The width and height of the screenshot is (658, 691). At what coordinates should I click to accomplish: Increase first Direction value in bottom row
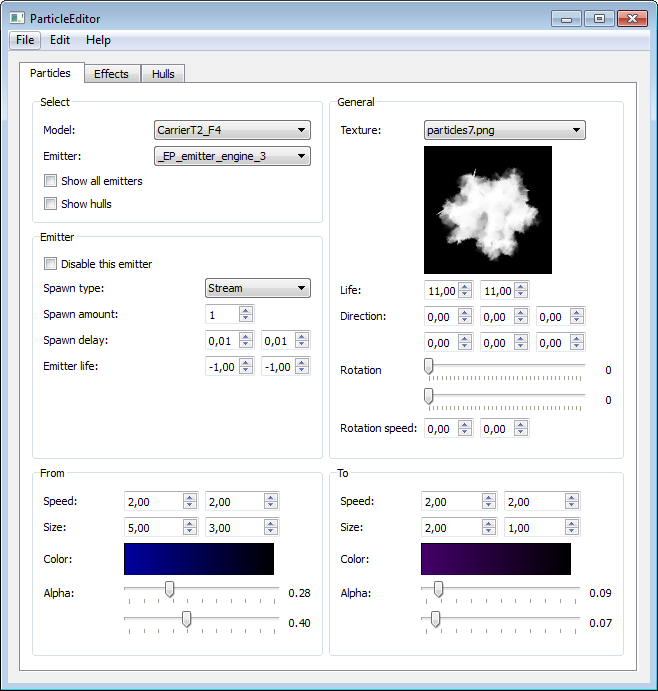pos(465,338)
